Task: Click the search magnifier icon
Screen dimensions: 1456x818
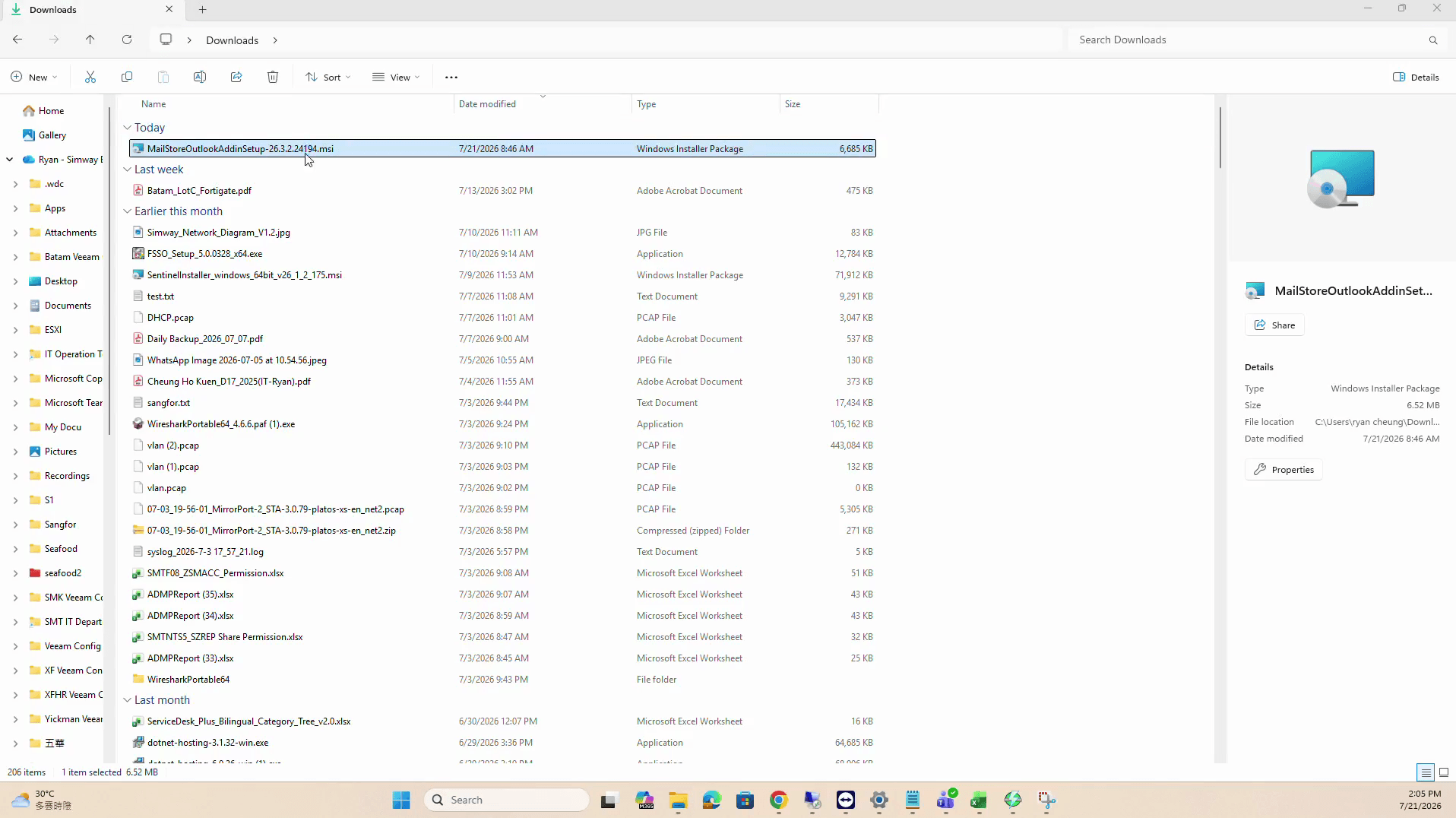Action: [1433, 40]
